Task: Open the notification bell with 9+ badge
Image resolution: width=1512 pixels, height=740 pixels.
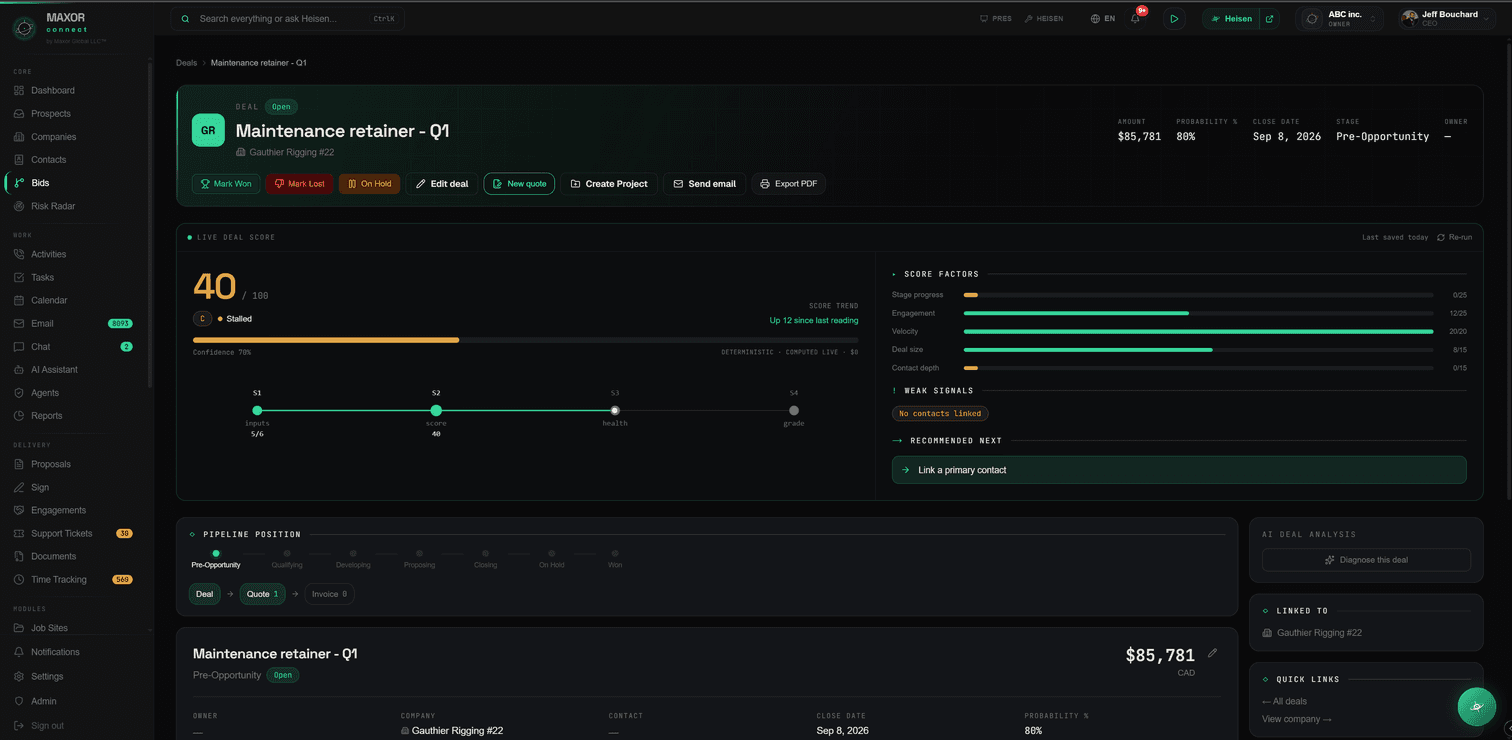Action: point(1136,18)
